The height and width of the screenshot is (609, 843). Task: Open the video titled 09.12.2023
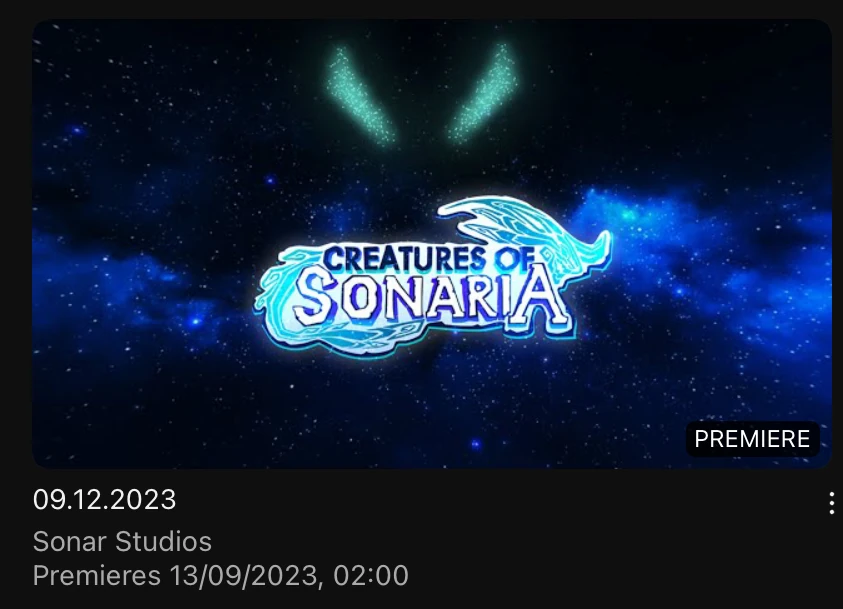104,499
